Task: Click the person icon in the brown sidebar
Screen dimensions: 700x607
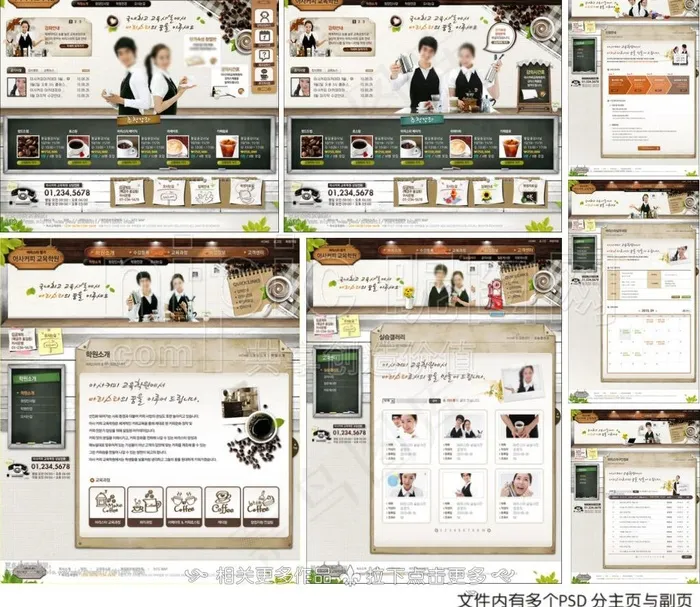Action: 265,16
